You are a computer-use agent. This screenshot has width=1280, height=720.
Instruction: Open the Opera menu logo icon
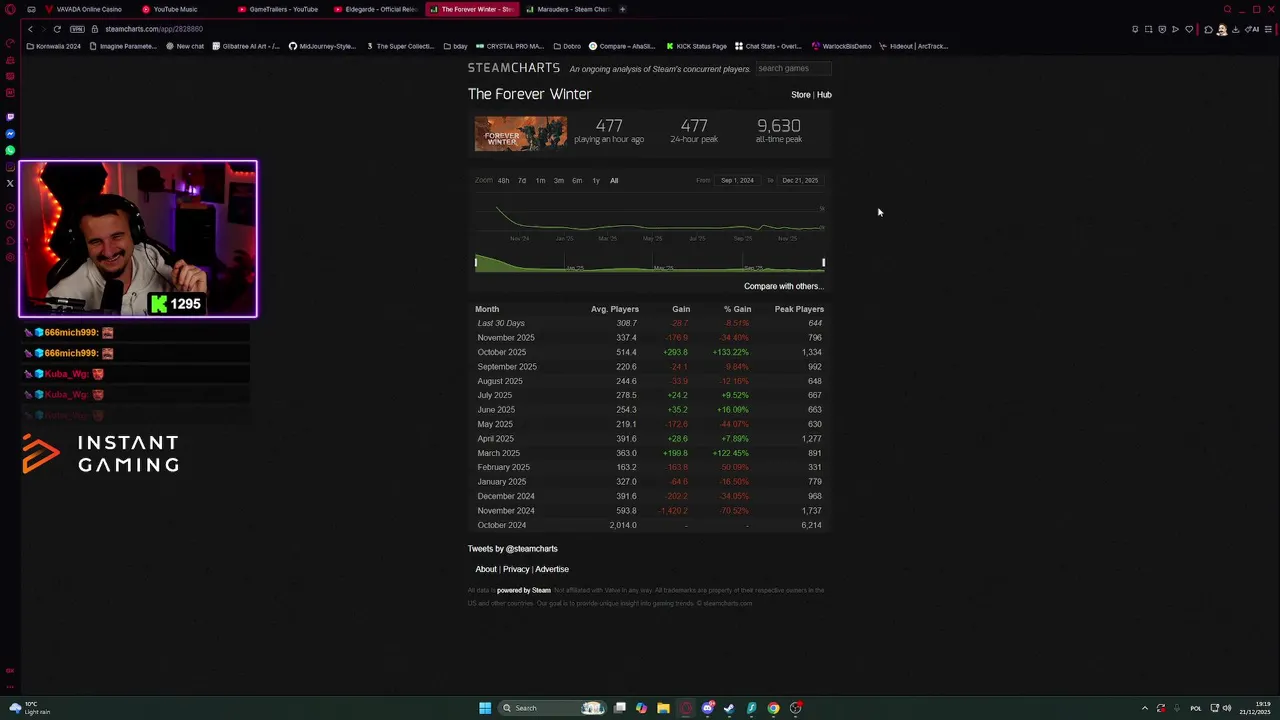pos(12,9)
